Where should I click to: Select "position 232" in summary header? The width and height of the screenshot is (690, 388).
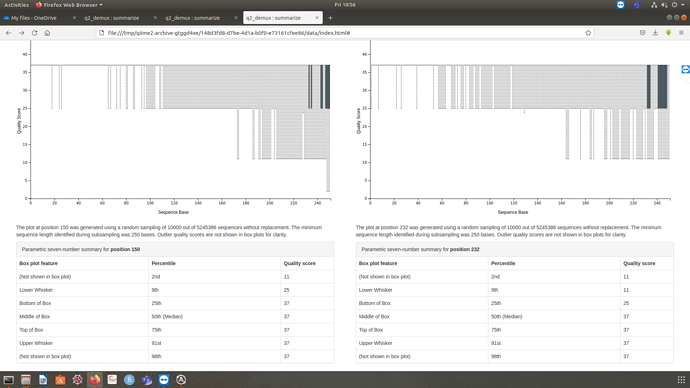[x=465, y=249]
